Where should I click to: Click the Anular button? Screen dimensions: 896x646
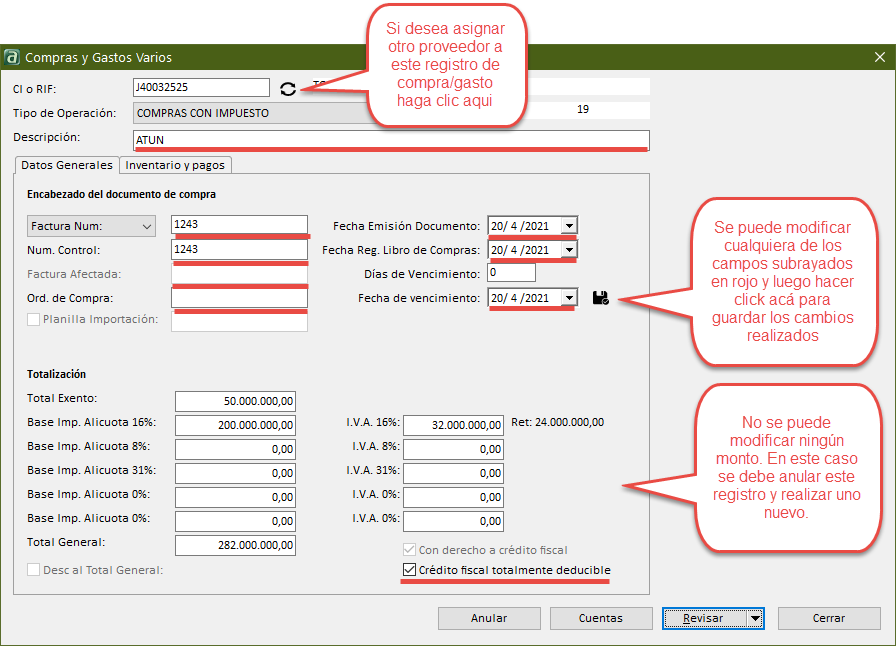489,618
